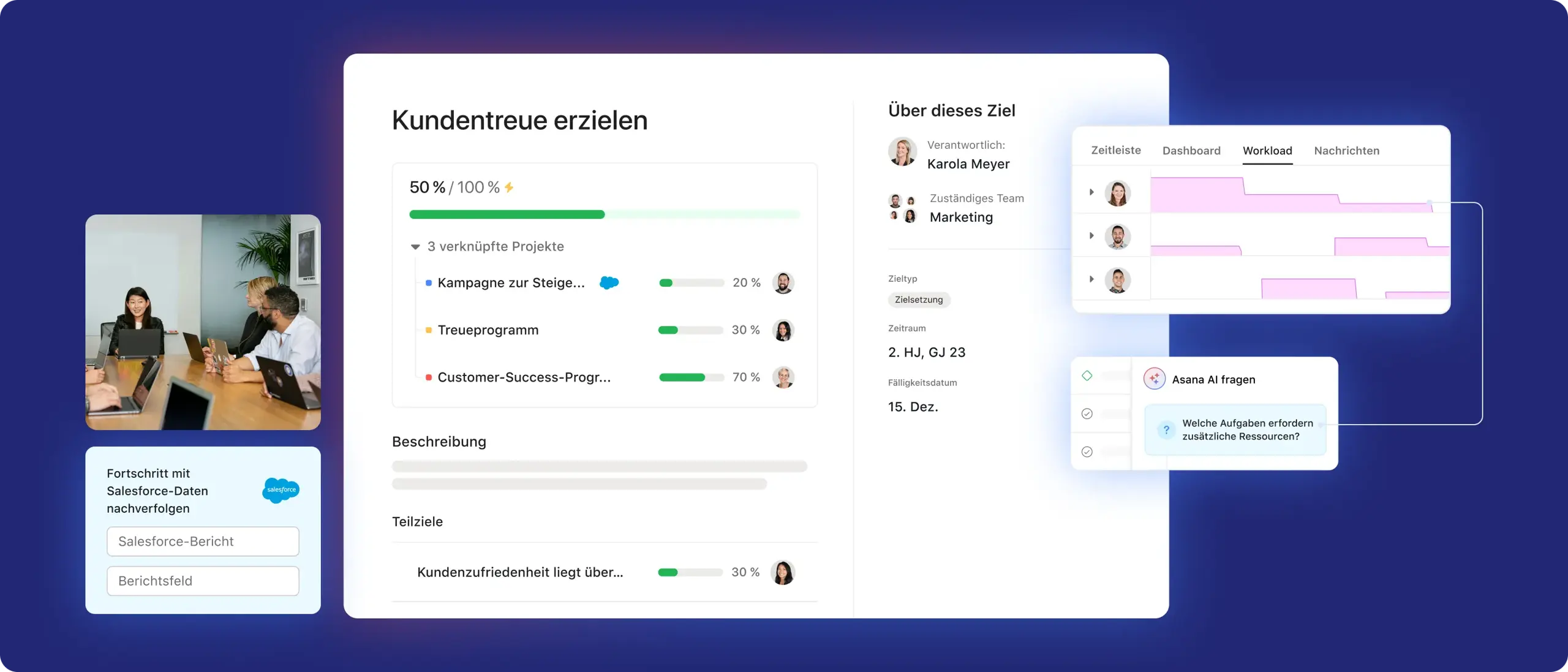The width and height of the screenshot is (1568, 672).
Task: Open the Treueprogramm project
Action: 488,330
